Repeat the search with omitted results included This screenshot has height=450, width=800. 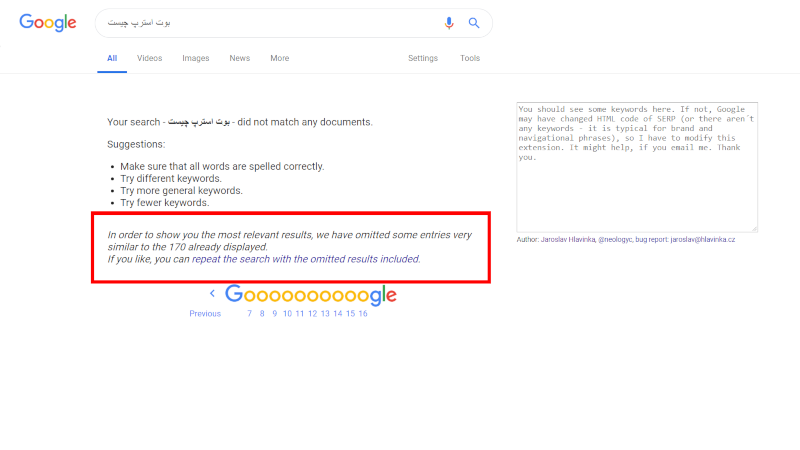[306, 259]
